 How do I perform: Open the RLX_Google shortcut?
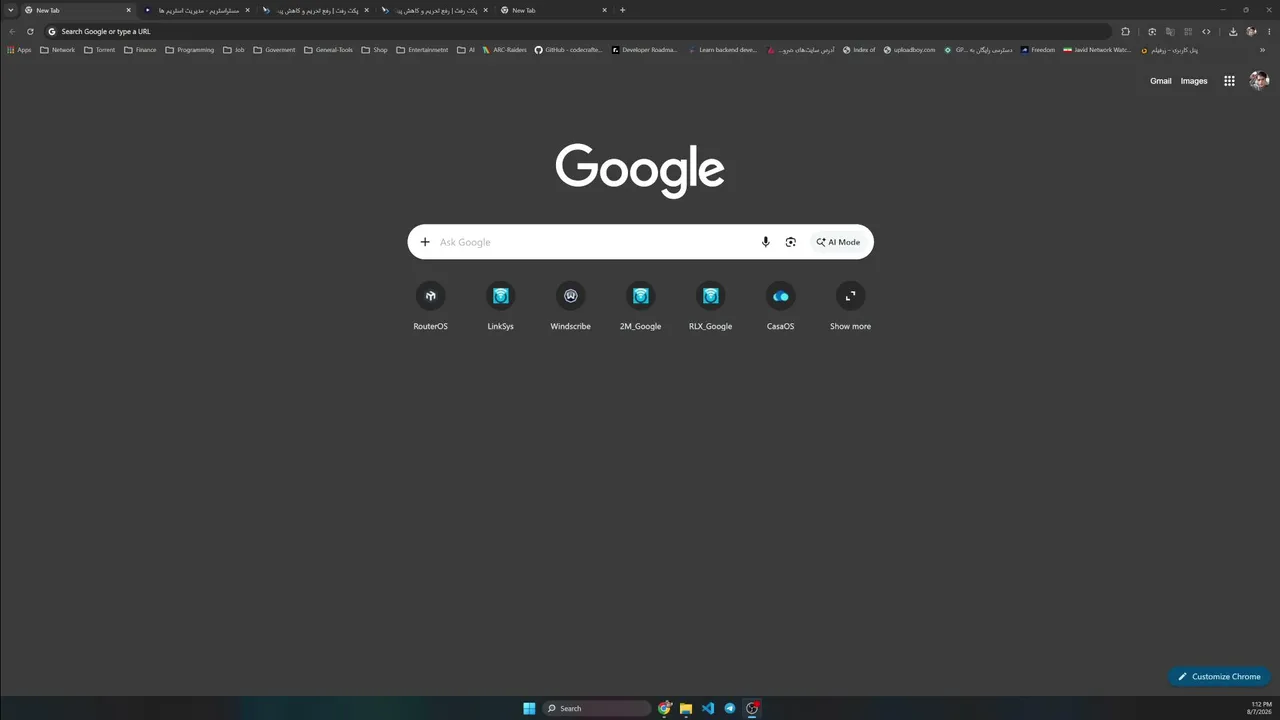click(x=710, y=306)
